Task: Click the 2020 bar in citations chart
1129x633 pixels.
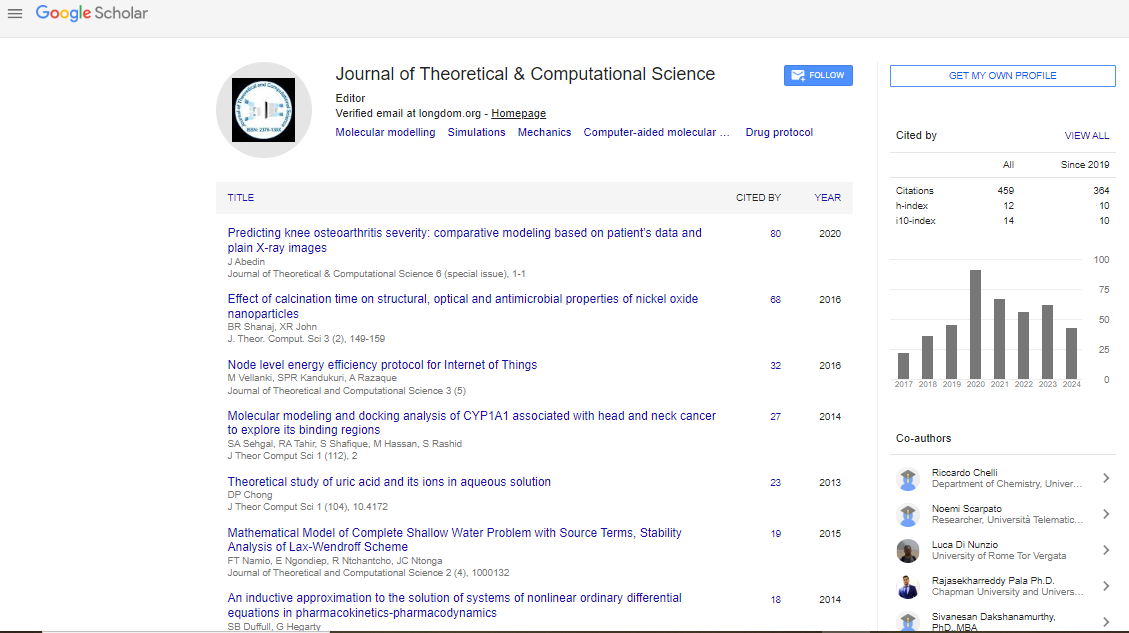Action: click(x=975, y=324)
